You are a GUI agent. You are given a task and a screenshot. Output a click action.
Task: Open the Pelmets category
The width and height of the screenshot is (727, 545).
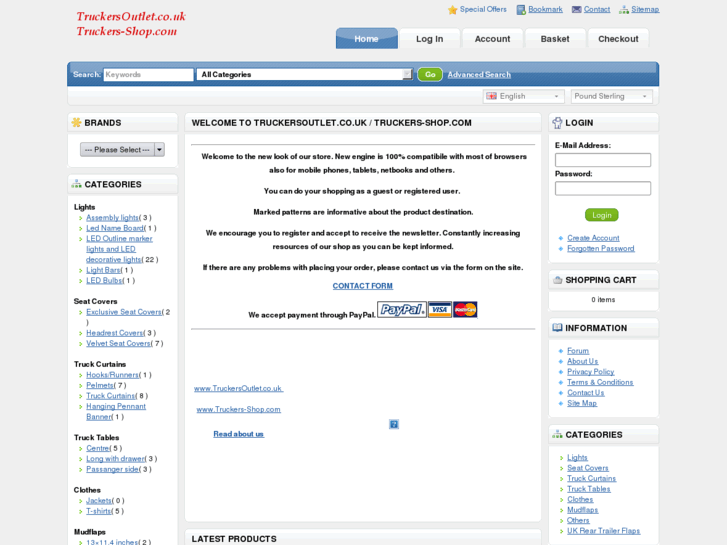[100, 385]
